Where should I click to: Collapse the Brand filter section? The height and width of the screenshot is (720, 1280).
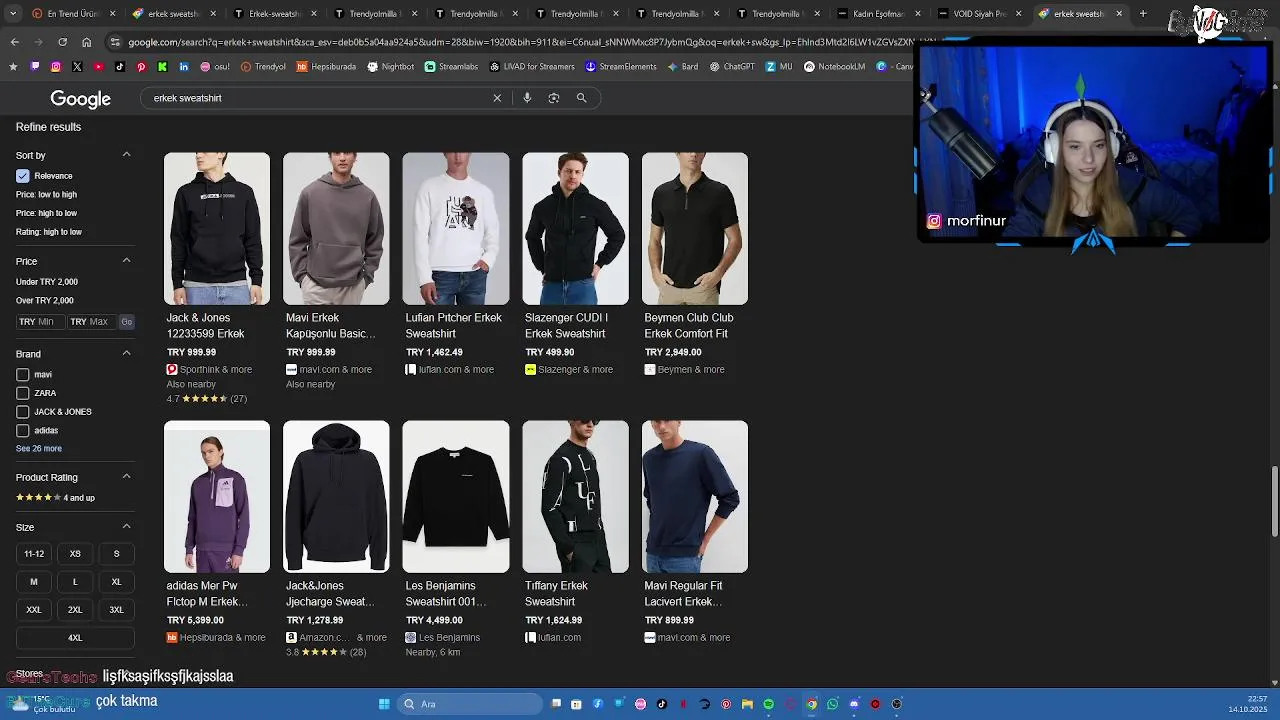click(x=126, y=353)
